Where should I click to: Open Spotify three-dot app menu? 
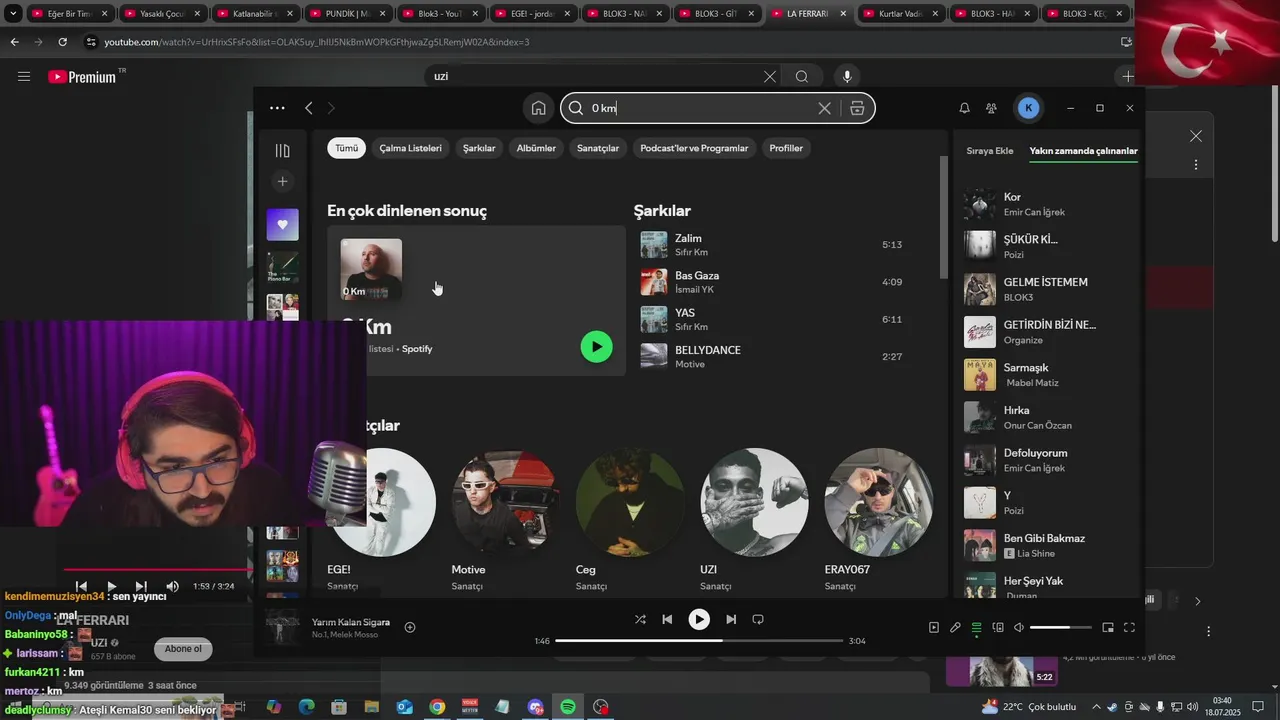coord(277,108)
